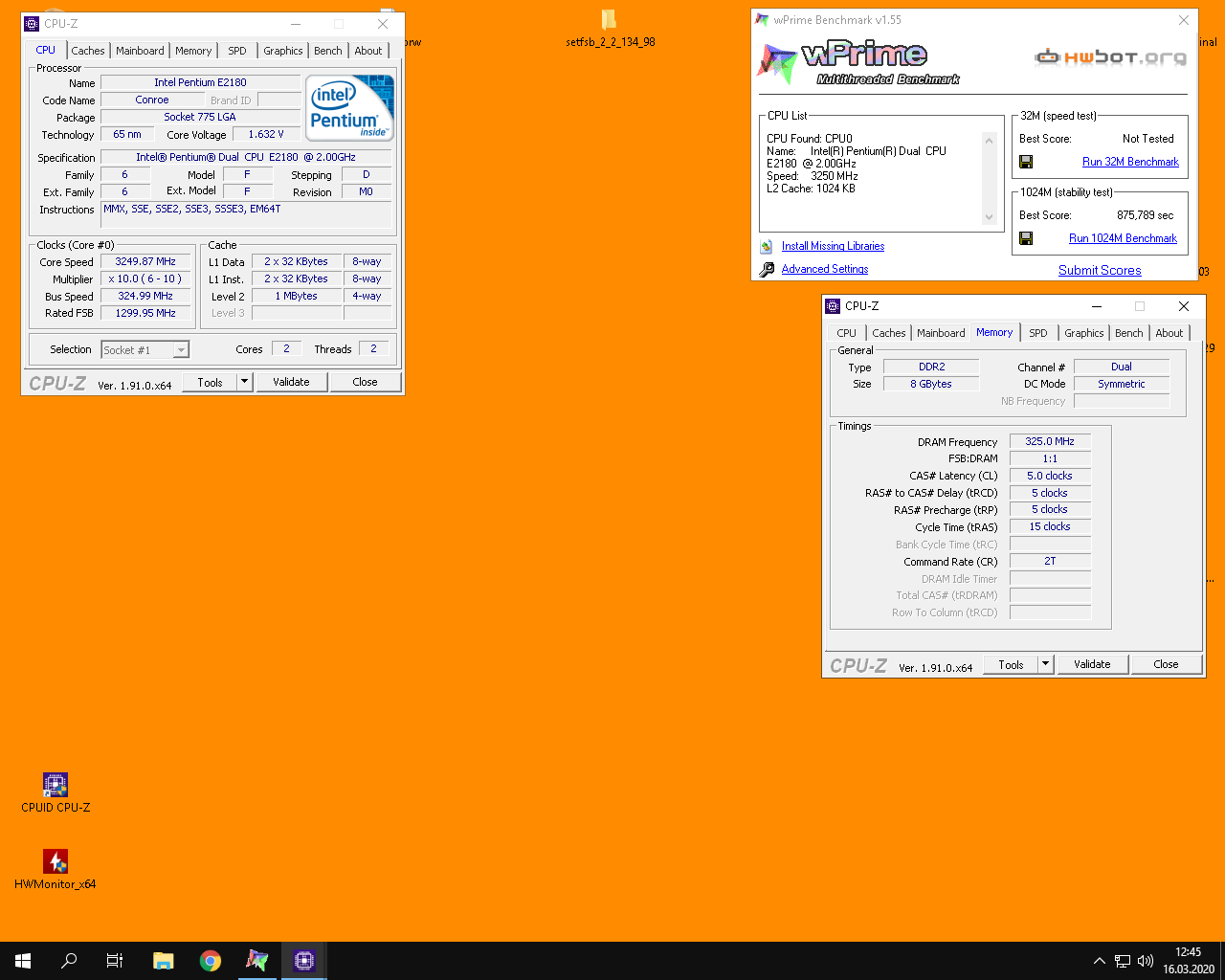1225x980 pixels.
Task: Open Bench tab in Memory window
Action: click(1129, 333)
